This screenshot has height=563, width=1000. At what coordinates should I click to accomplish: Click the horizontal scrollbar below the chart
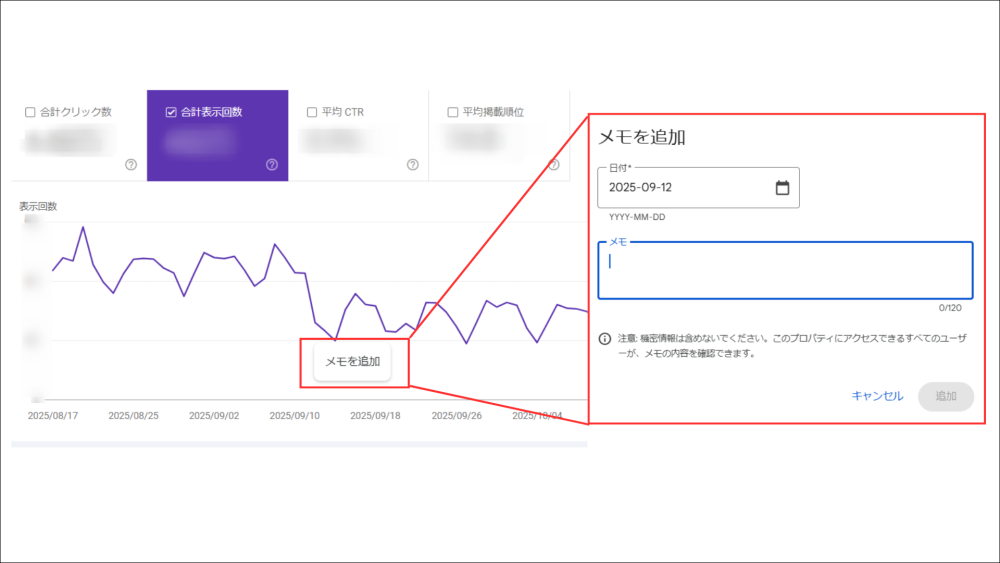[299, 444]
